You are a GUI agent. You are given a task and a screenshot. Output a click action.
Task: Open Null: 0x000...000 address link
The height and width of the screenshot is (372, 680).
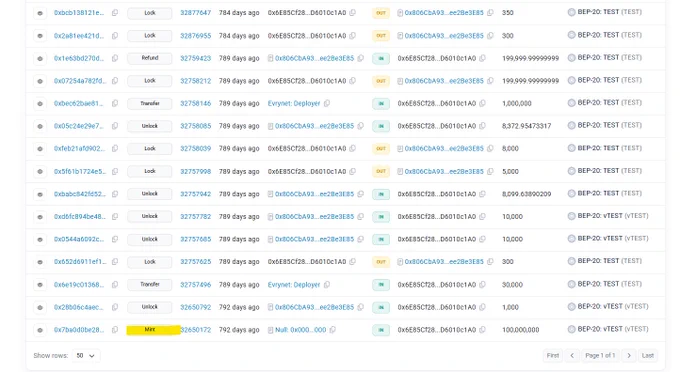tap(301, 330)
